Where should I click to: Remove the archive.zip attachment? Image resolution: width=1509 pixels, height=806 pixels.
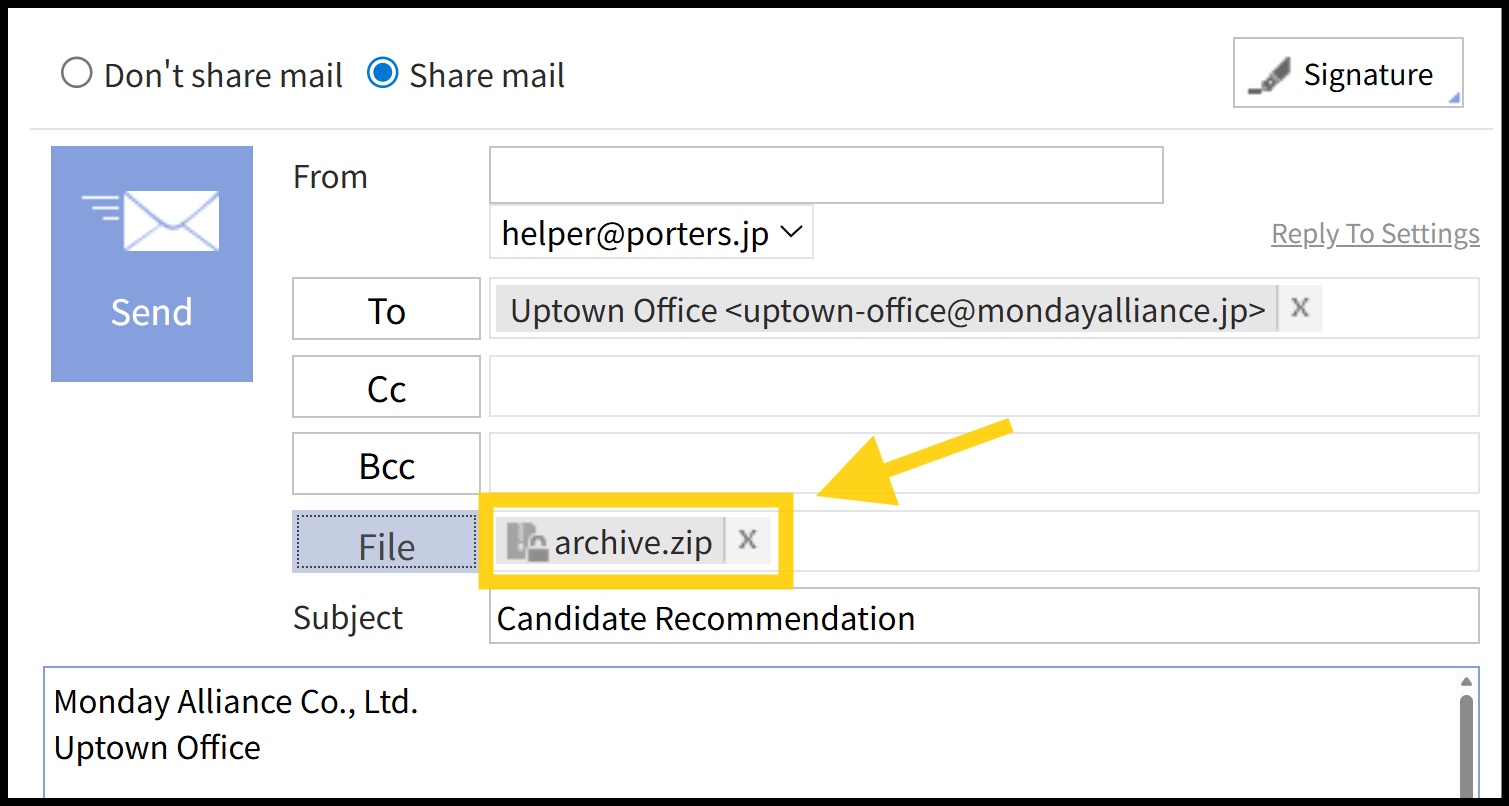click(x=747, y=540)
